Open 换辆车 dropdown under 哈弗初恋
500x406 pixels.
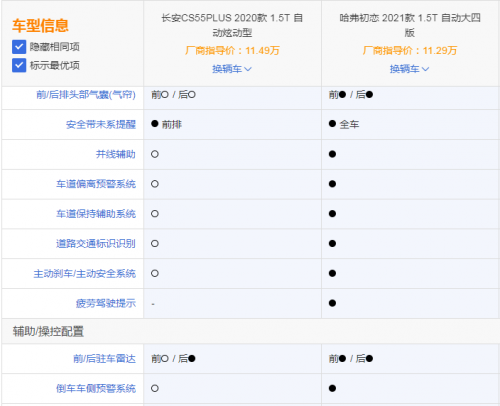[410, 69]
